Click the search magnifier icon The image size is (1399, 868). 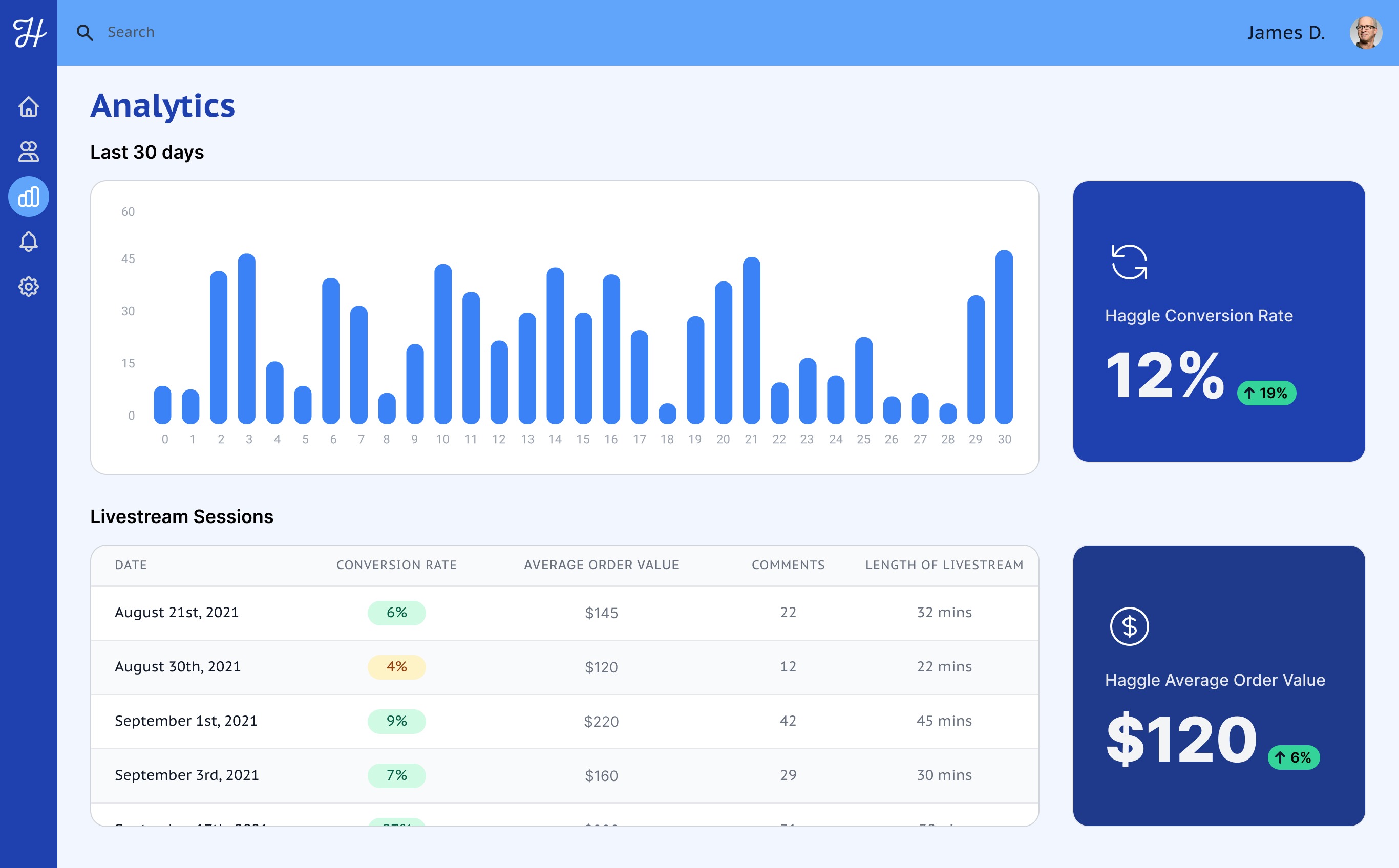pyautogui.click(x=85, y=33)
